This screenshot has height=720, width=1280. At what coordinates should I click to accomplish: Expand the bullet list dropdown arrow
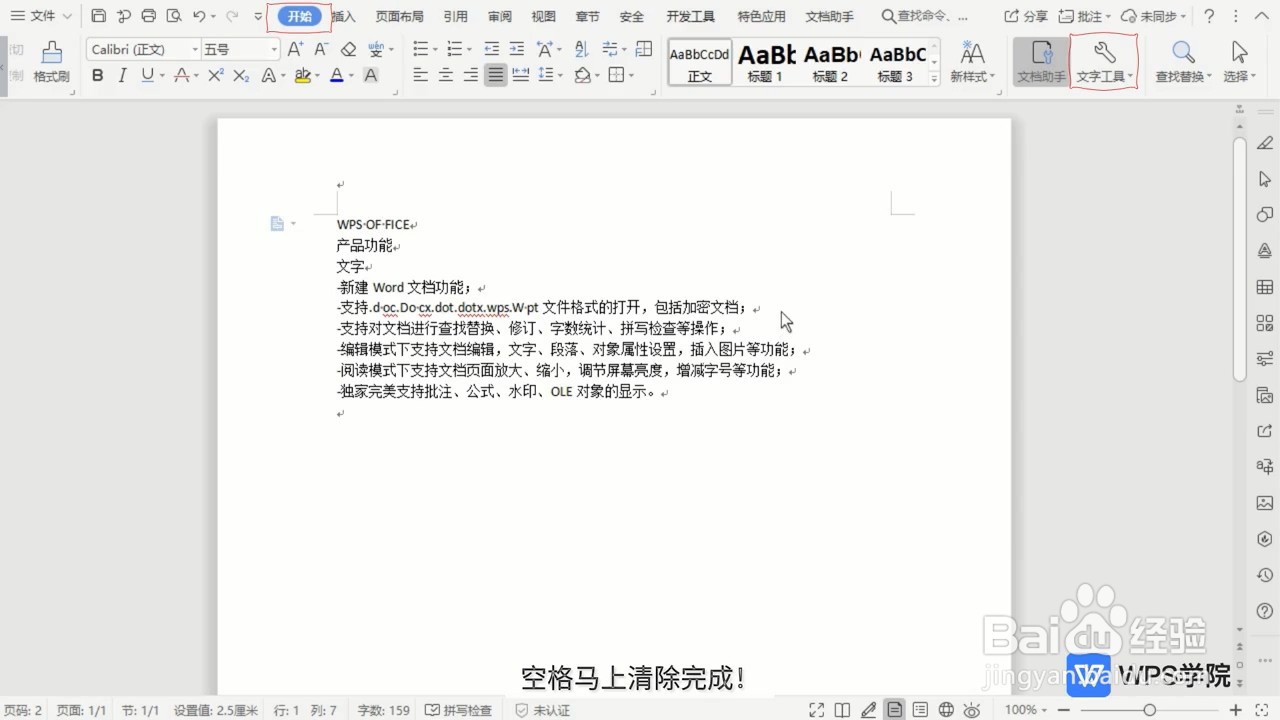coord(435,49)
